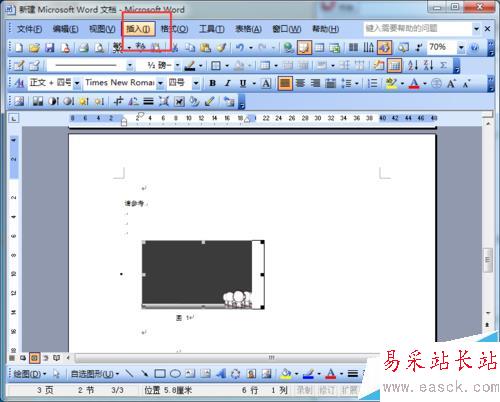Open the font size 四号 dropdown
Viewport: 500px width, 402px height.
tap(196, 83)
